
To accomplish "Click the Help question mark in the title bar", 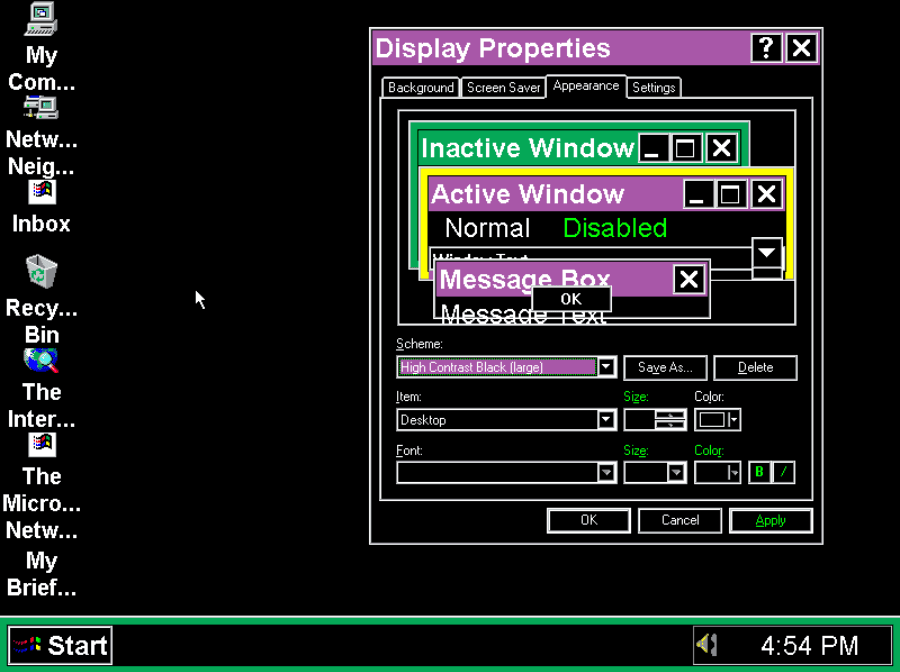I will (766, 47).
